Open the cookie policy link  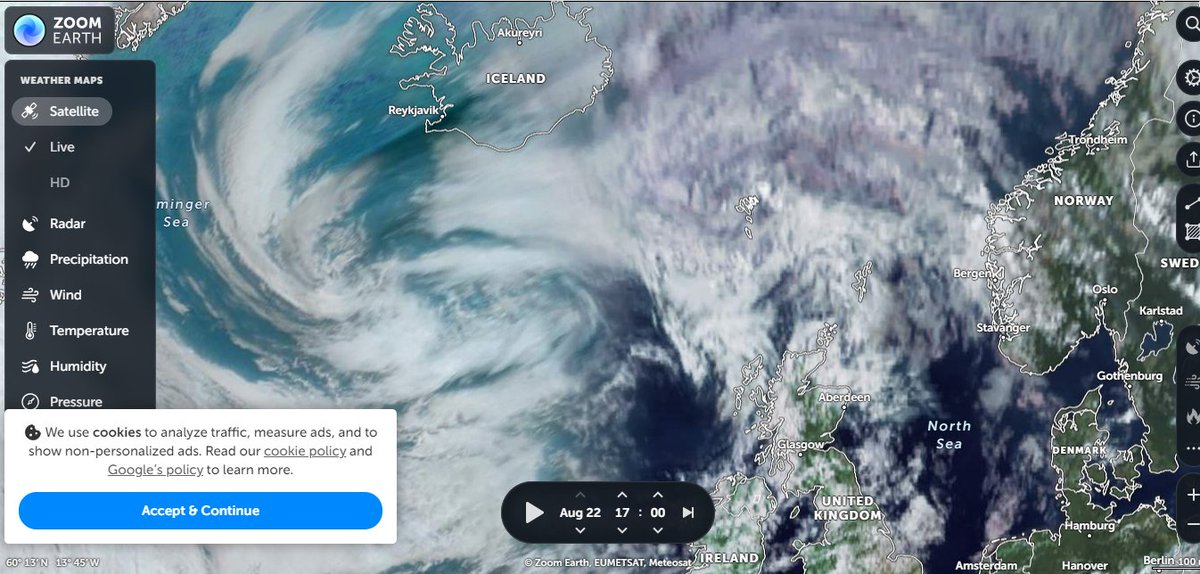[x=305, y=451]
